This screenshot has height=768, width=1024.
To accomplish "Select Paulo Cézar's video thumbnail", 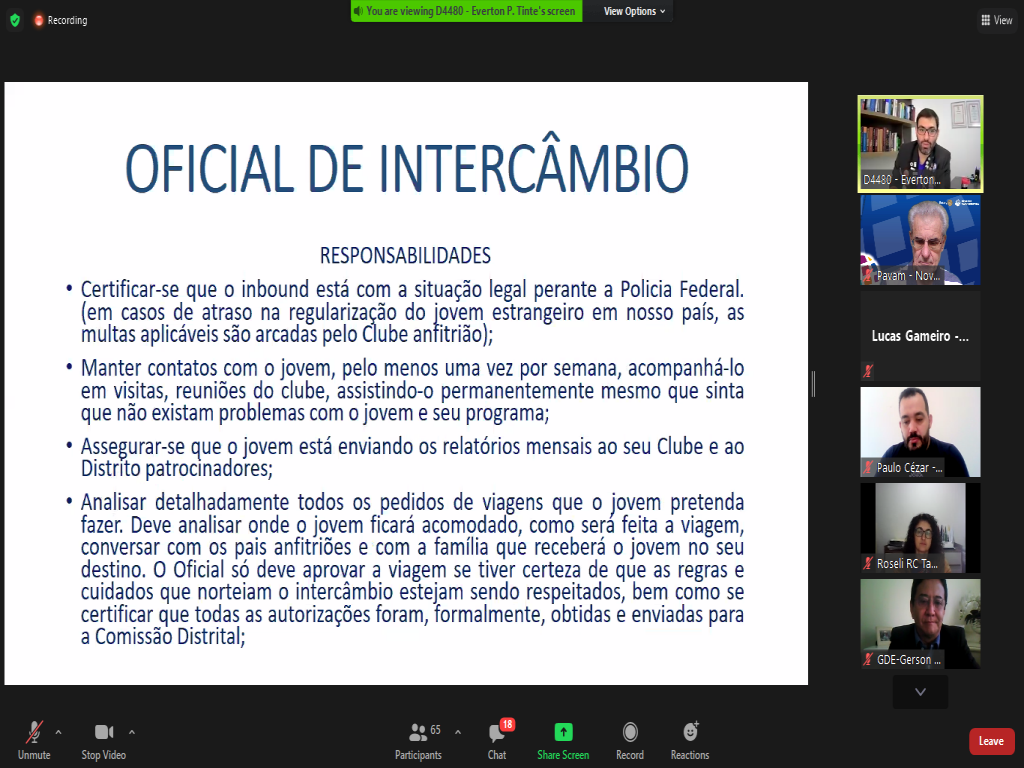I will pyautogui.click(x=920, y=432).
